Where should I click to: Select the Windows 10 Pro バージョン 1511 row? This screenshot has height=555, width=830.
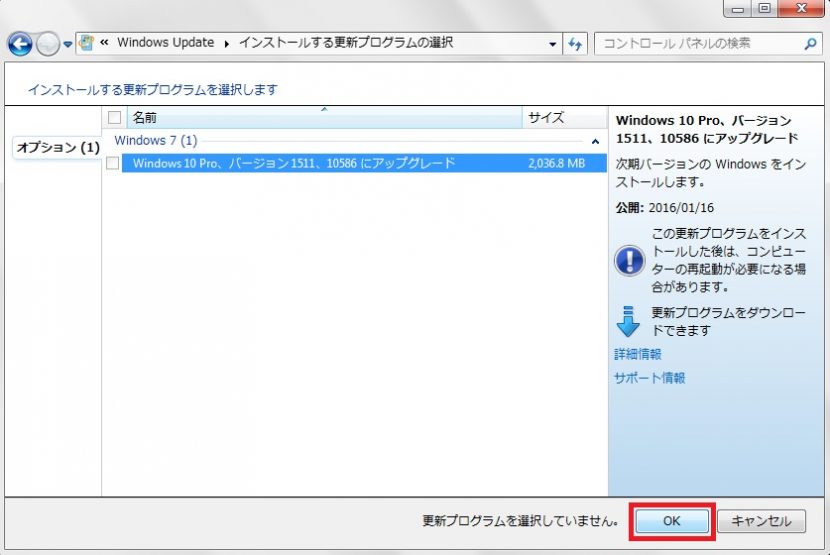click(x=364, y=163)
